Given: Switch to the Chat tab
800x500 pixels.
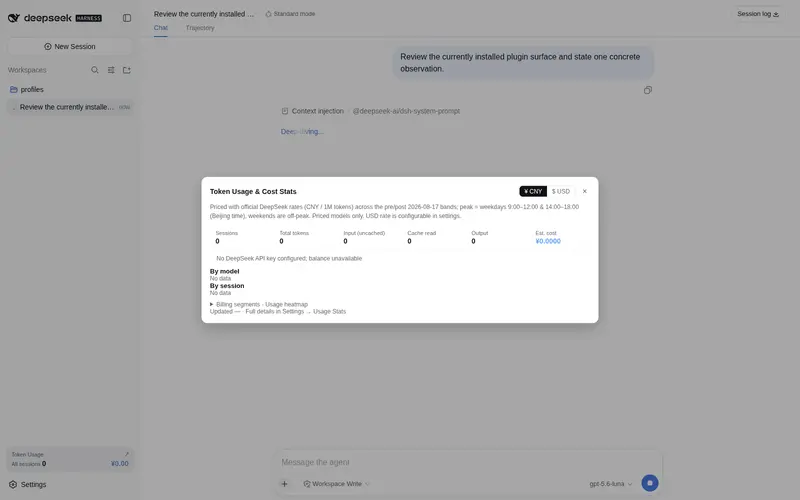Looking at the screenshot, I should 161,28.
